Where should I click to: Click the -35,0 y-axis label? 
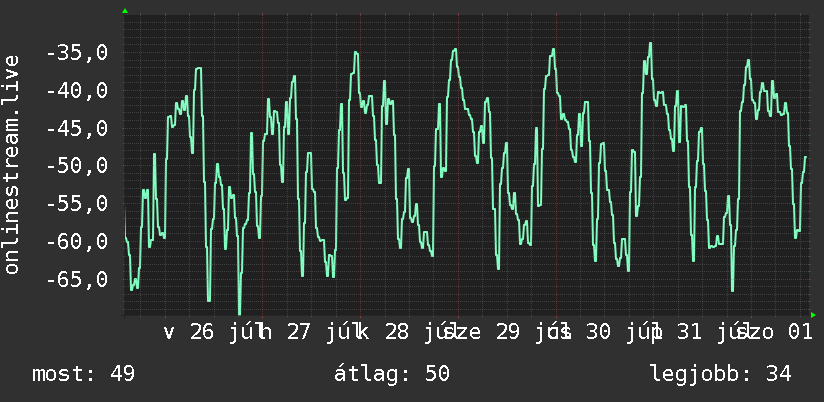click(77, 53)
